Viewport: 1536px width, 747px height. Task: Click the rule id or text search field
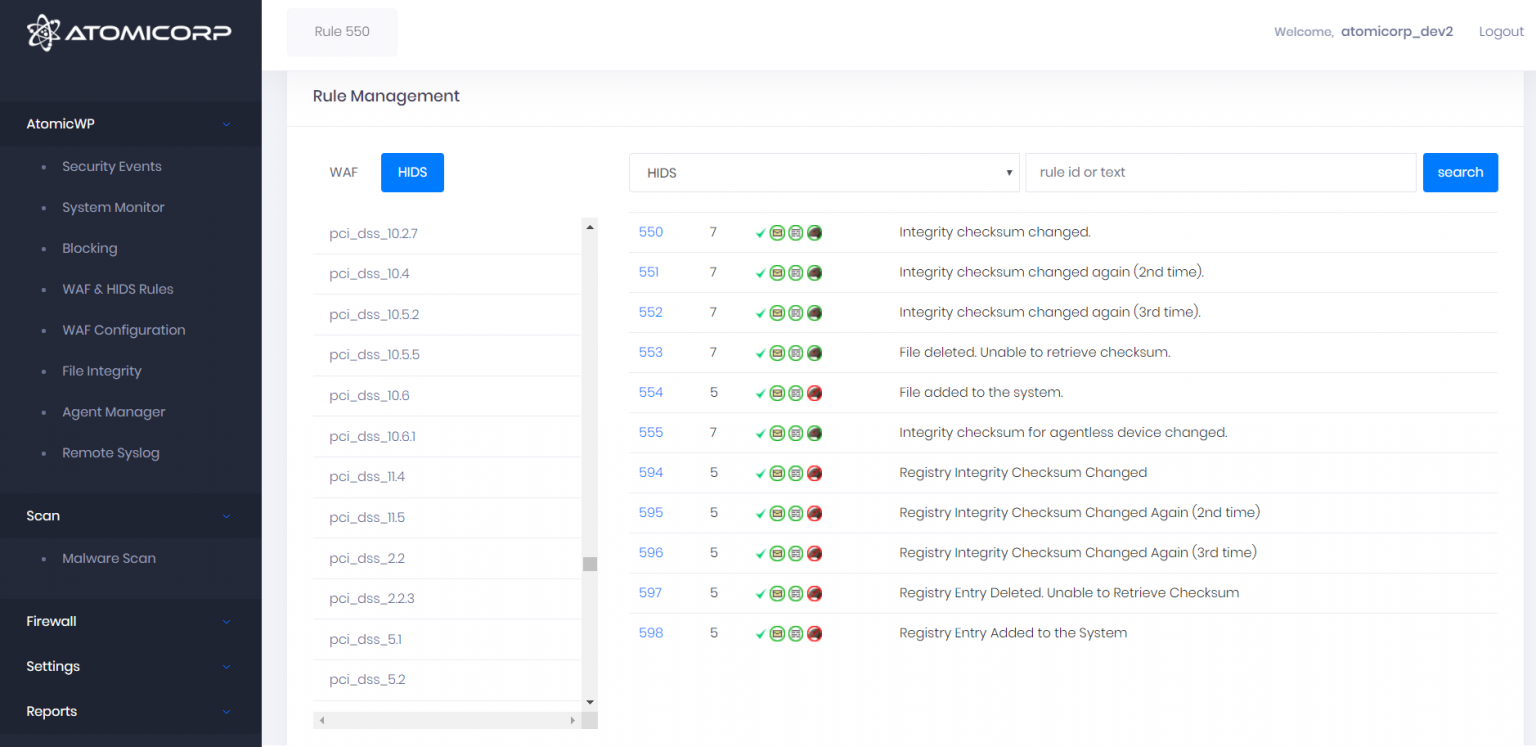click(1221, 172)
